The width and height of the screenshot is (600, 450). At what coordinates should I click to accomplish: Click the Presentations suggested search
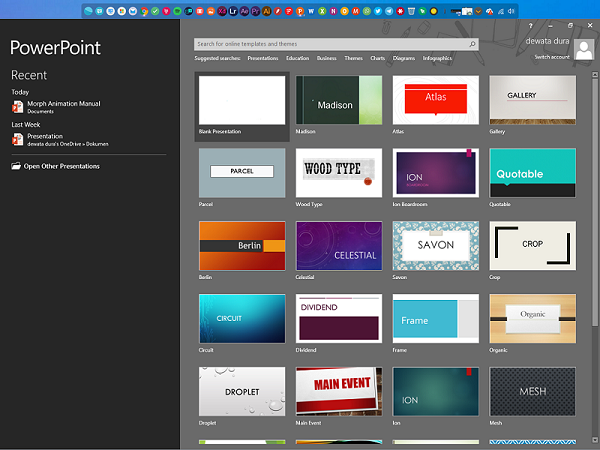click(263, 58)
